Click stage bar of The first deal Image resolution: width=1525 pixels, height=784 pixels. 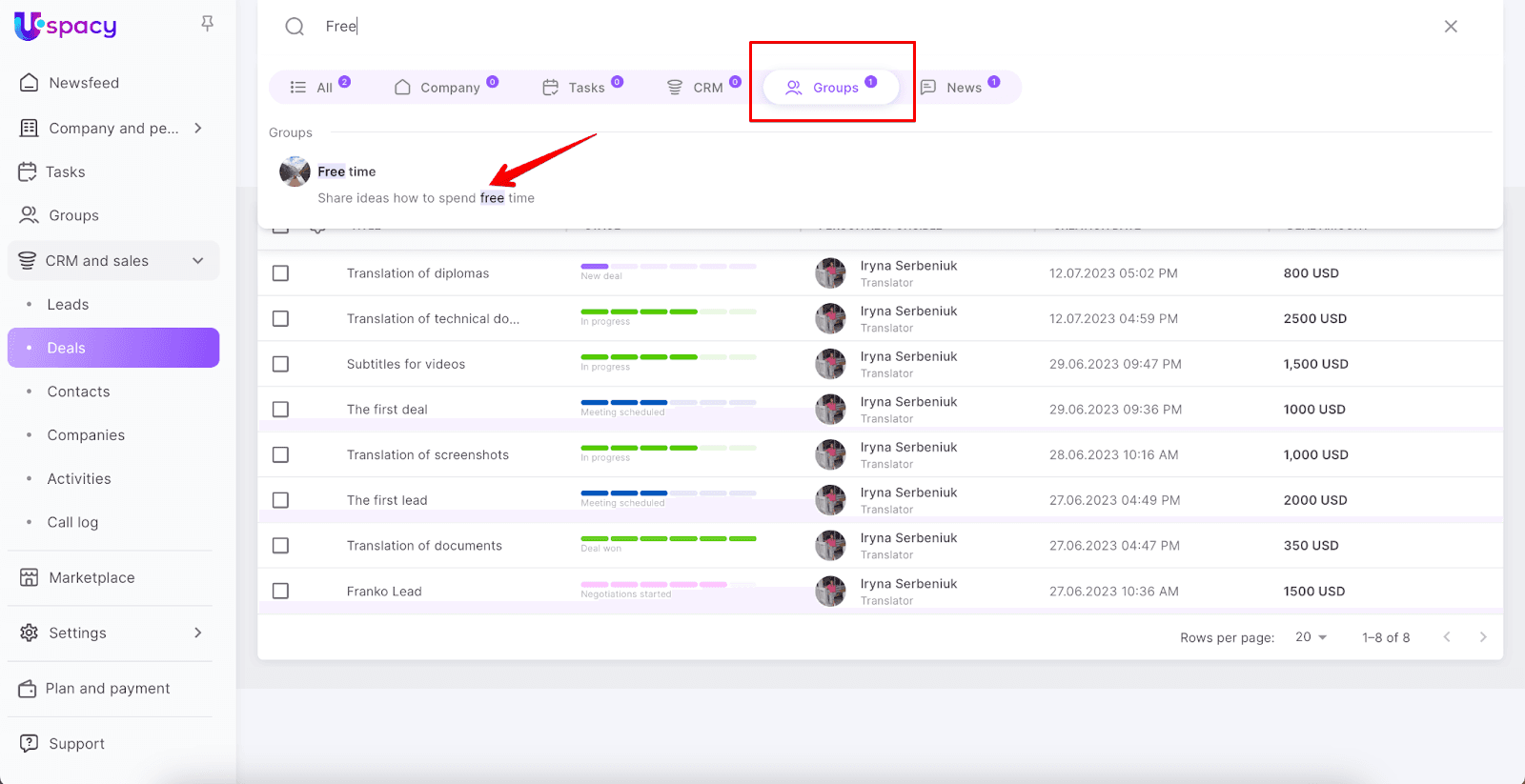tap(667, 403)
